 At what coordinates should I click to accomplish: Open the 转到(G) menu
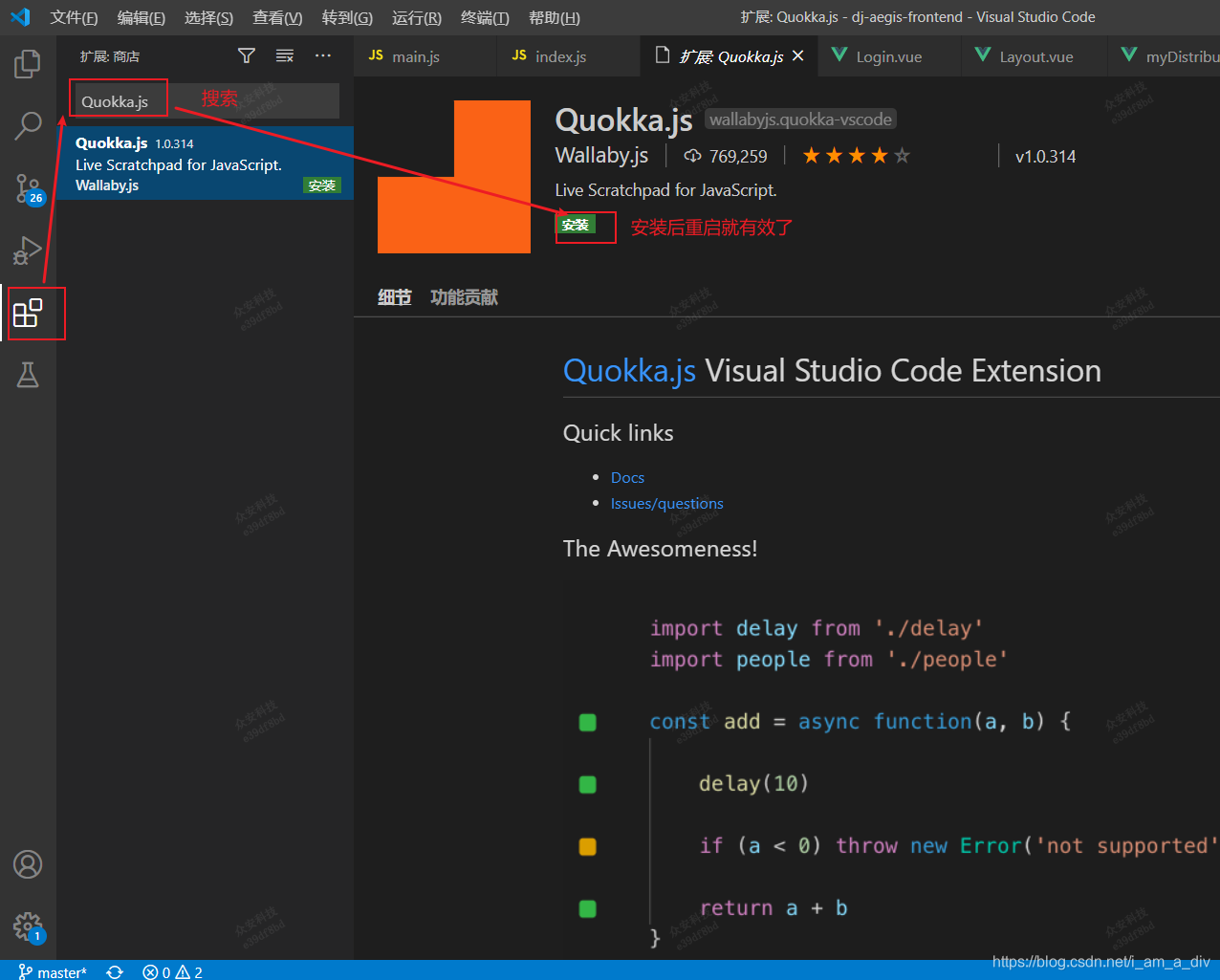tap(347, 17)
